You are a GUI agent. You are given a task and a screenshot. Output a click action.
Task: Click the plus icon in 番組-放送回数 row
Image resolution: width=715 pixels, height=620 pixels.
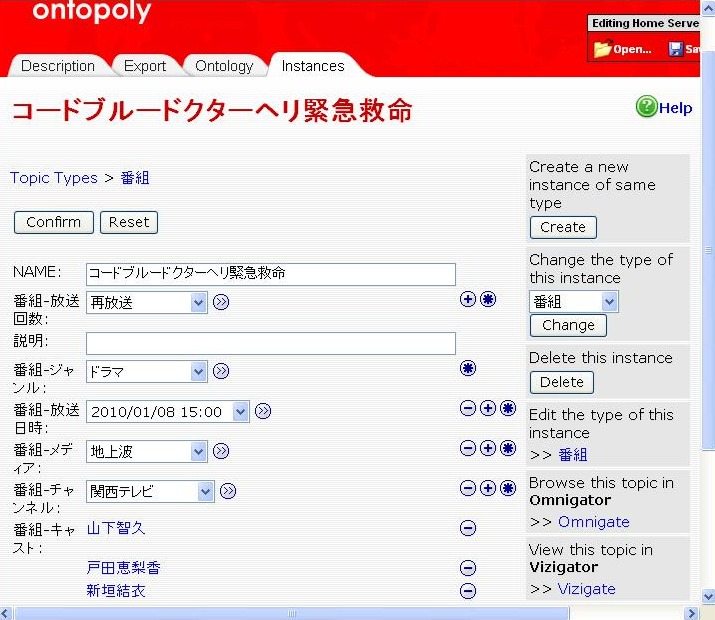[x=467, y=299]
